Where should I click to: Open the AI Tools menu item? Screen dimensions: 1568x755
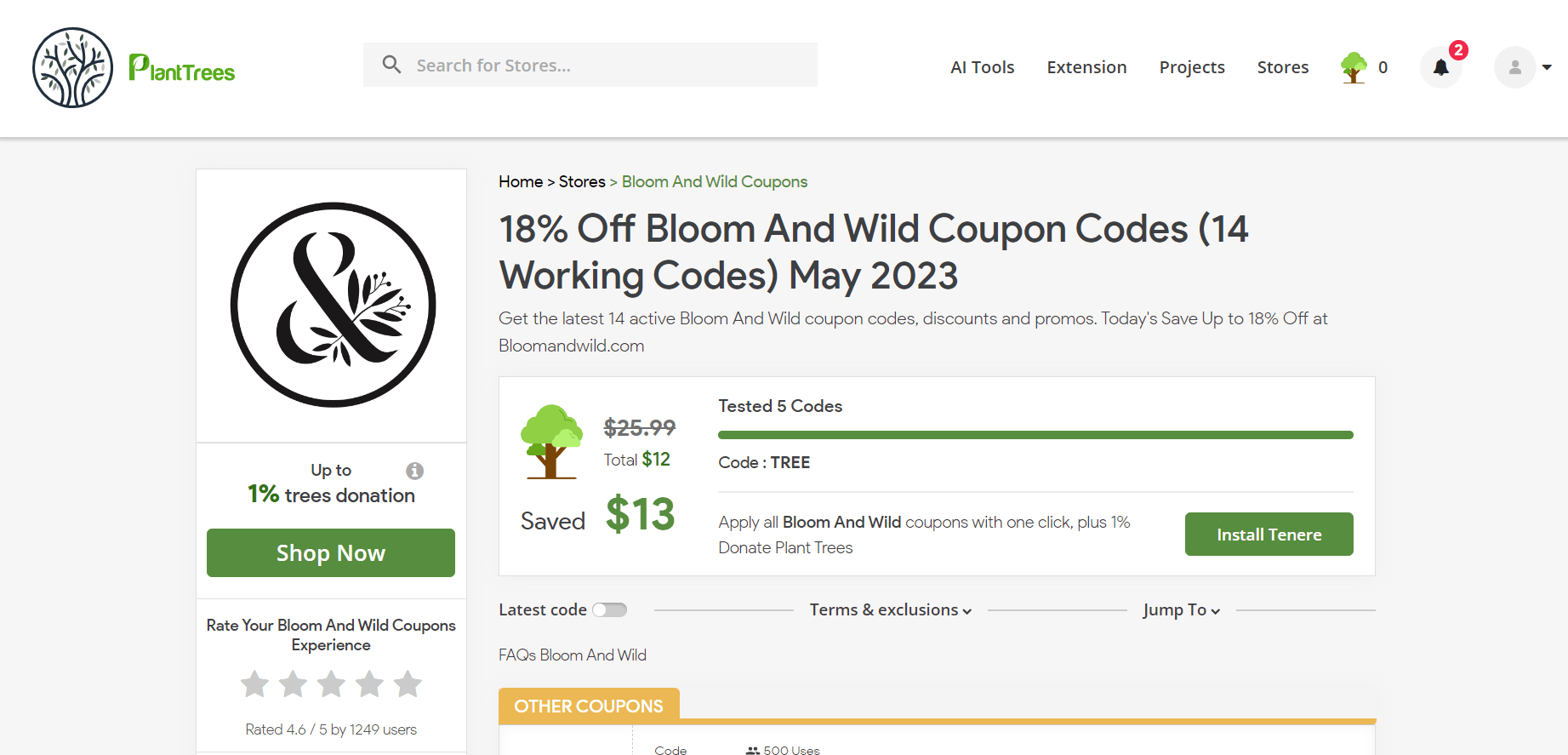click(x=982, y=67)
